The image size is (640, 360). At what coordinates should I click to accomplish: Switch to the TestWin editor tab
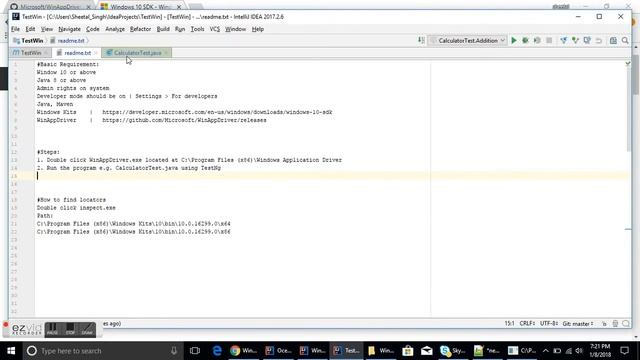pos(31,53)
